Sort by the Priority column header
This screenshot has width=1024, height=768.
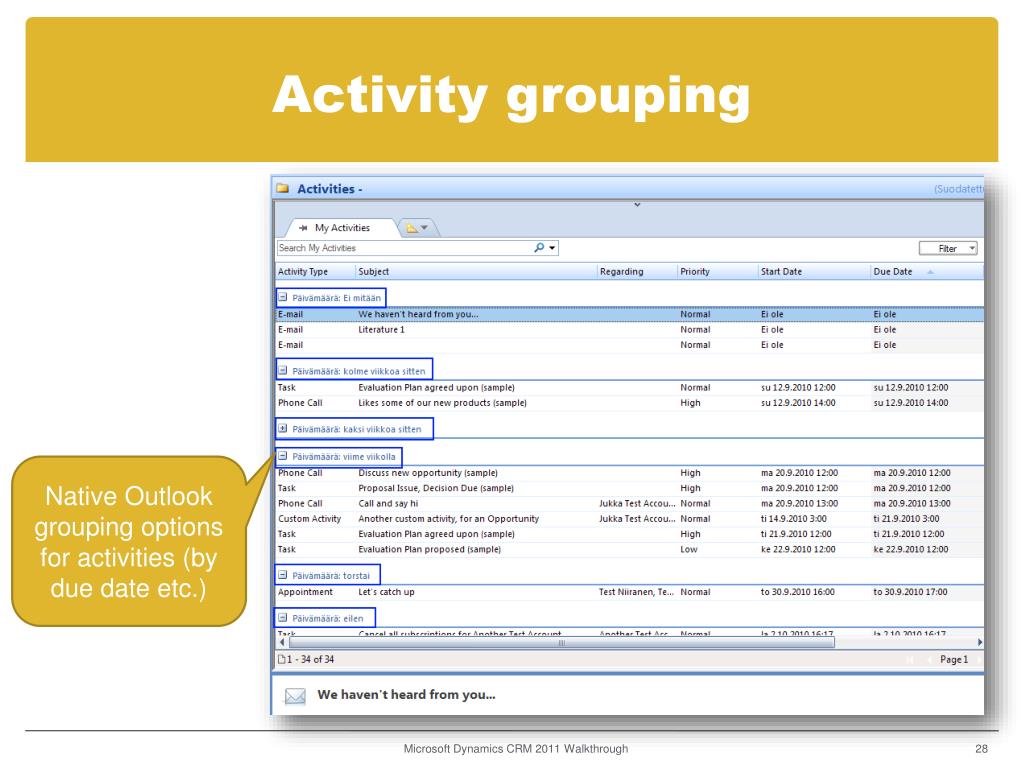coord(718,272)
